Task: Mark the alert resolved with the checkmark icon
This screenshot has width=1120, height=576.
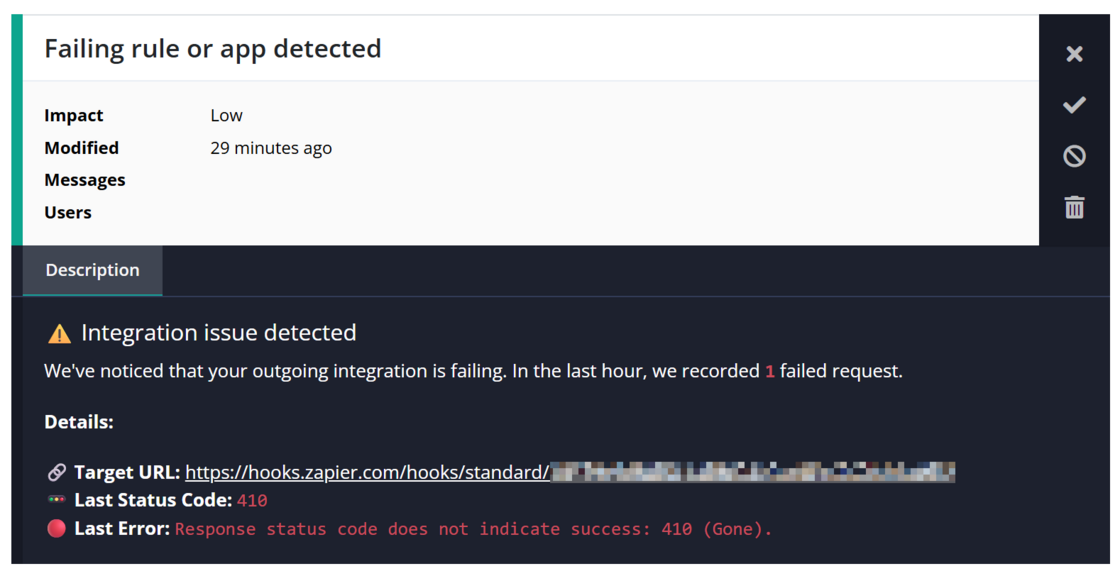Action: coord(1074,105)
